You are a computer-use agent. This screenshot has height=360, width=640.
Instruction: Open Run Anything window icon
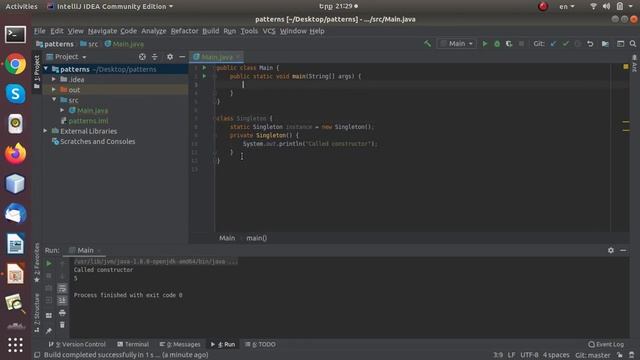pyautogui.click(x=620, y=44)
